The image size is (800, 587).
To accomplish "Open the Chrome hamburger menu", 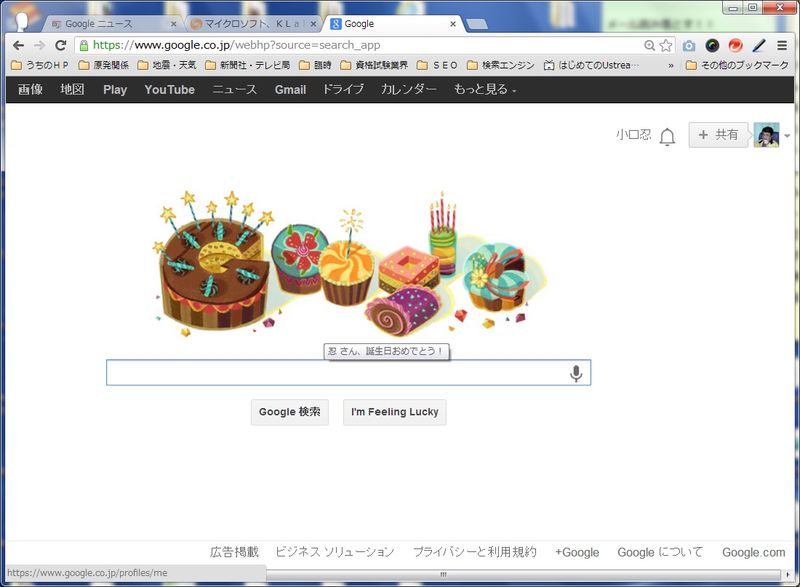I will coord(782,45).
